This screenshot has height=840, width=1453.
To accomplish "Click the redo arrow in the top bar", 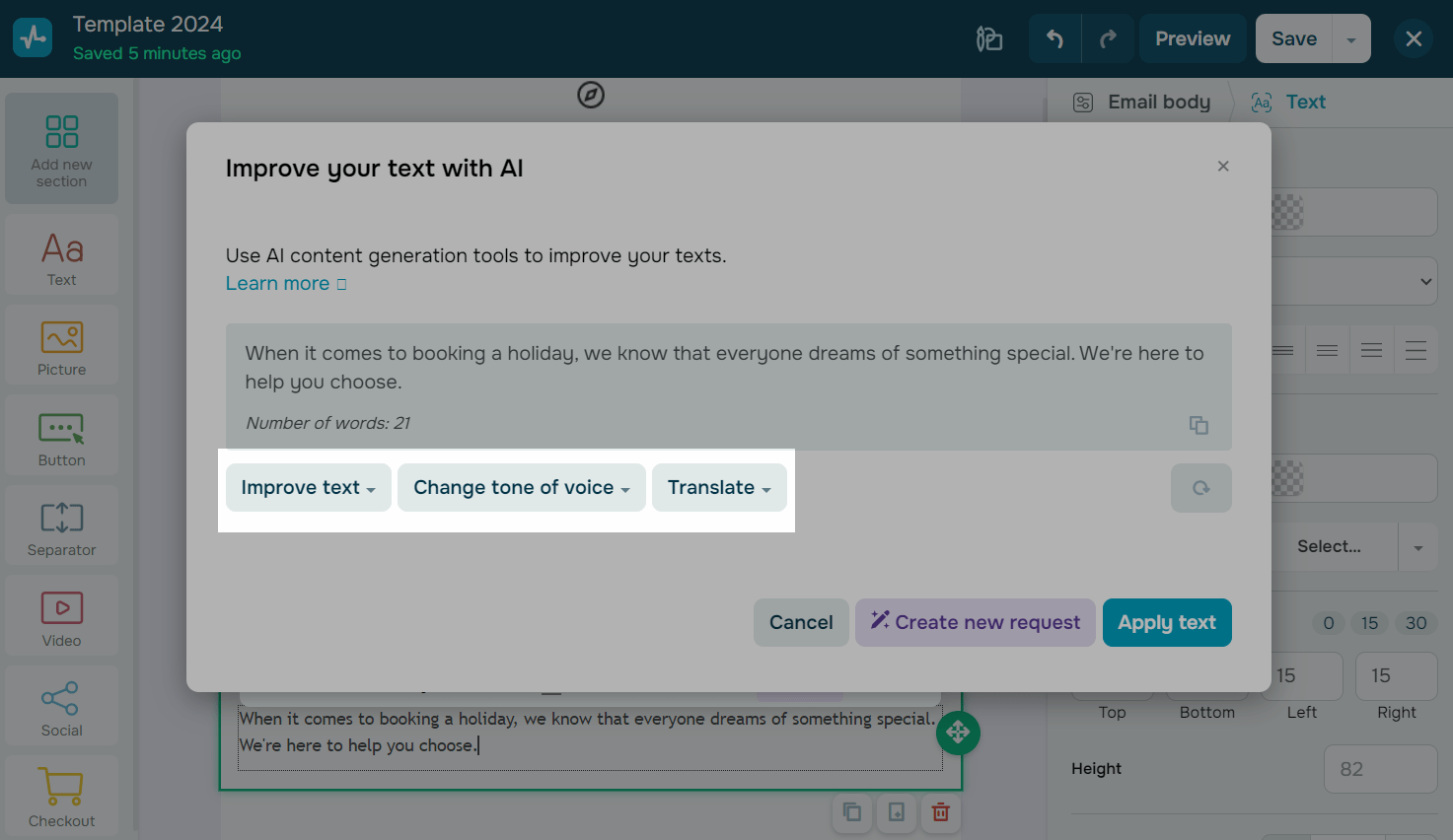I will pyautogui.click(x=1108, y=38).
